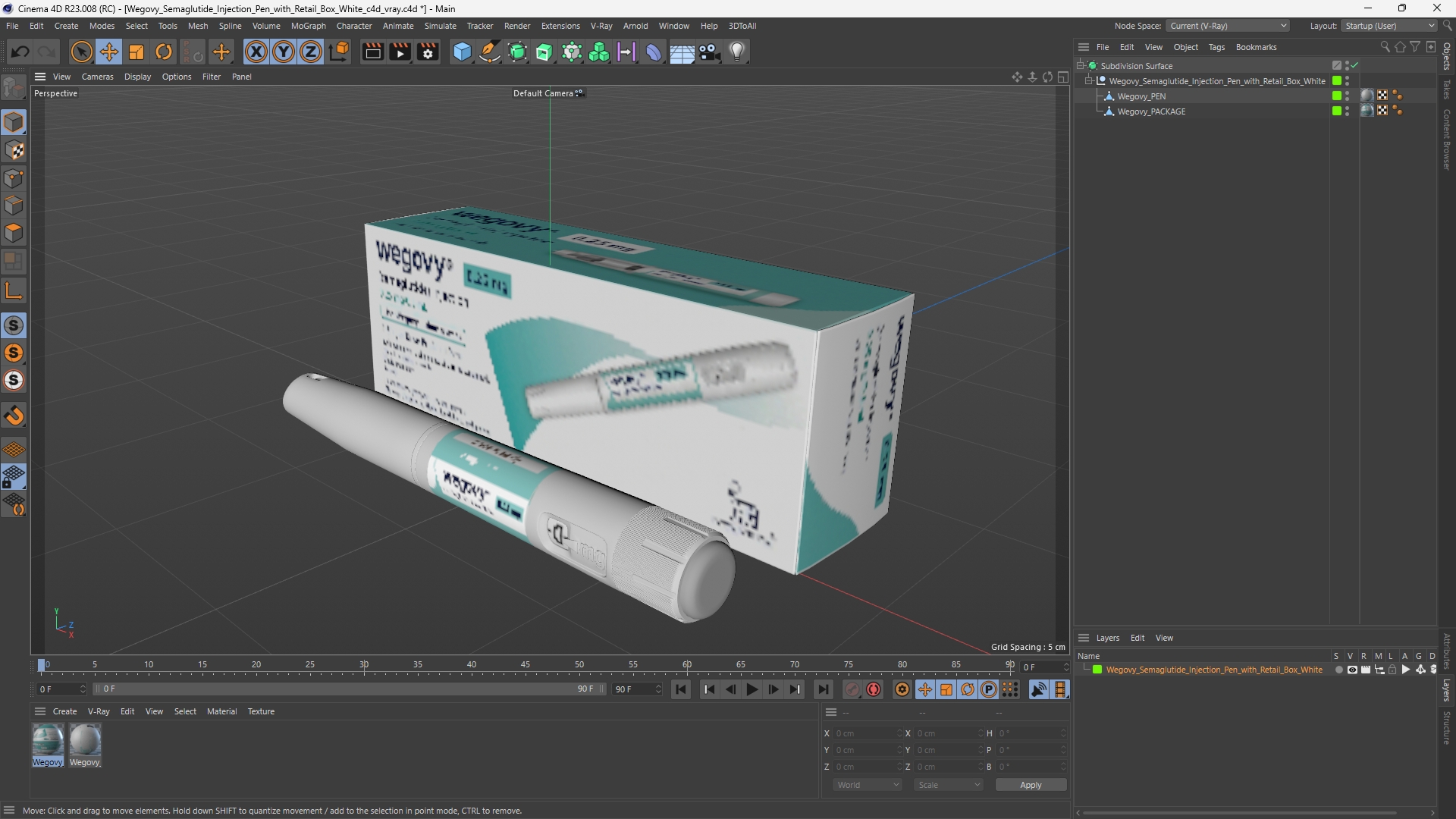Switch to Coordinate System toggle icon
Viewport: 1456px width, 819px height.
pyautogui.click(x=339, y=52)
